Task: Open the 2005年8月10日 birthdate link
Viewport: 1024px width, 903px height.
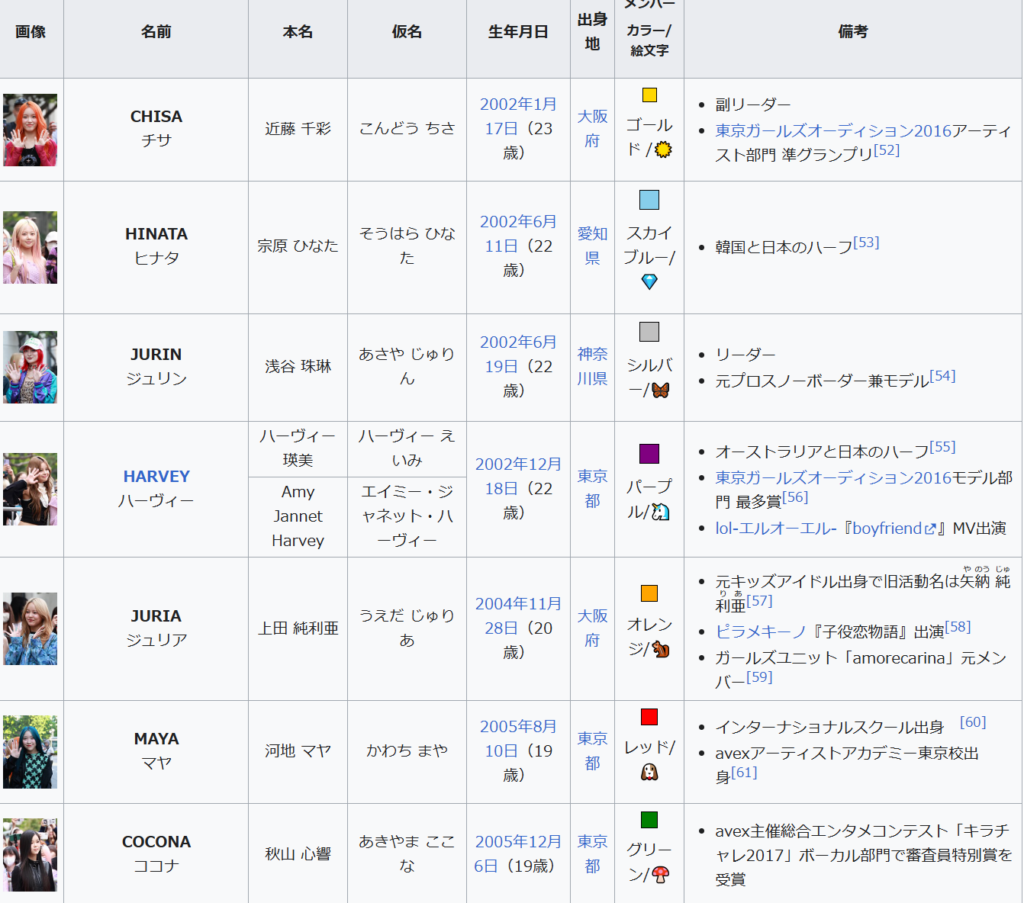Action: [518, 738]
